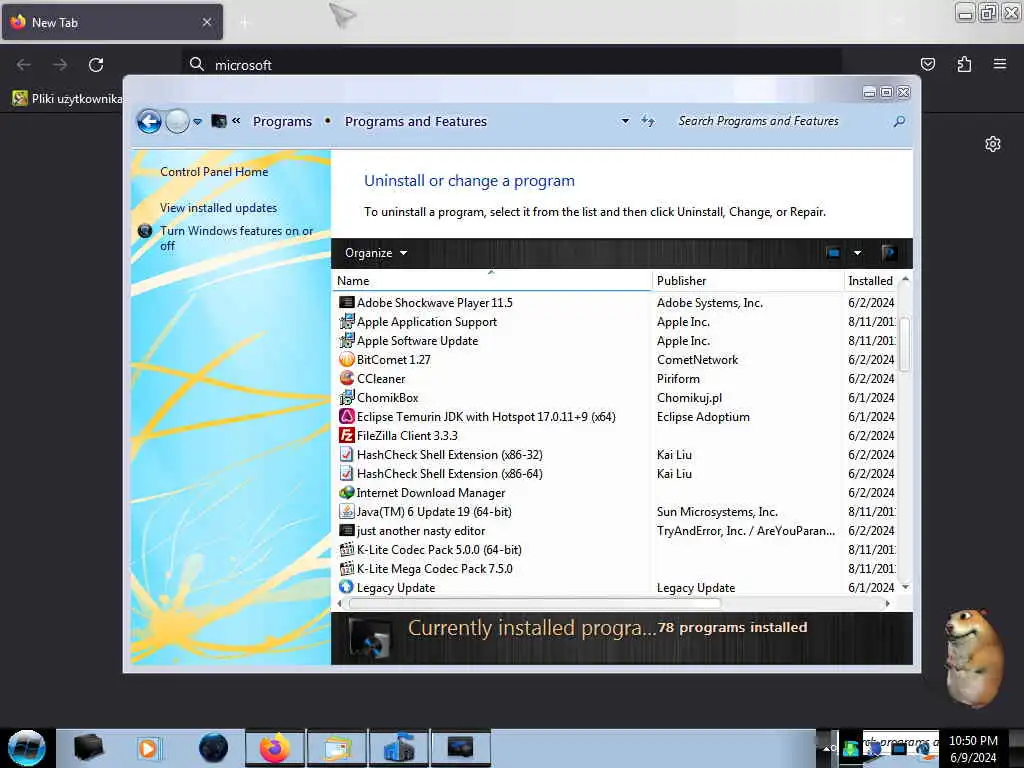Select the Chomikuj.pl publisher cell
The image size is (1024, 768).
689,398
